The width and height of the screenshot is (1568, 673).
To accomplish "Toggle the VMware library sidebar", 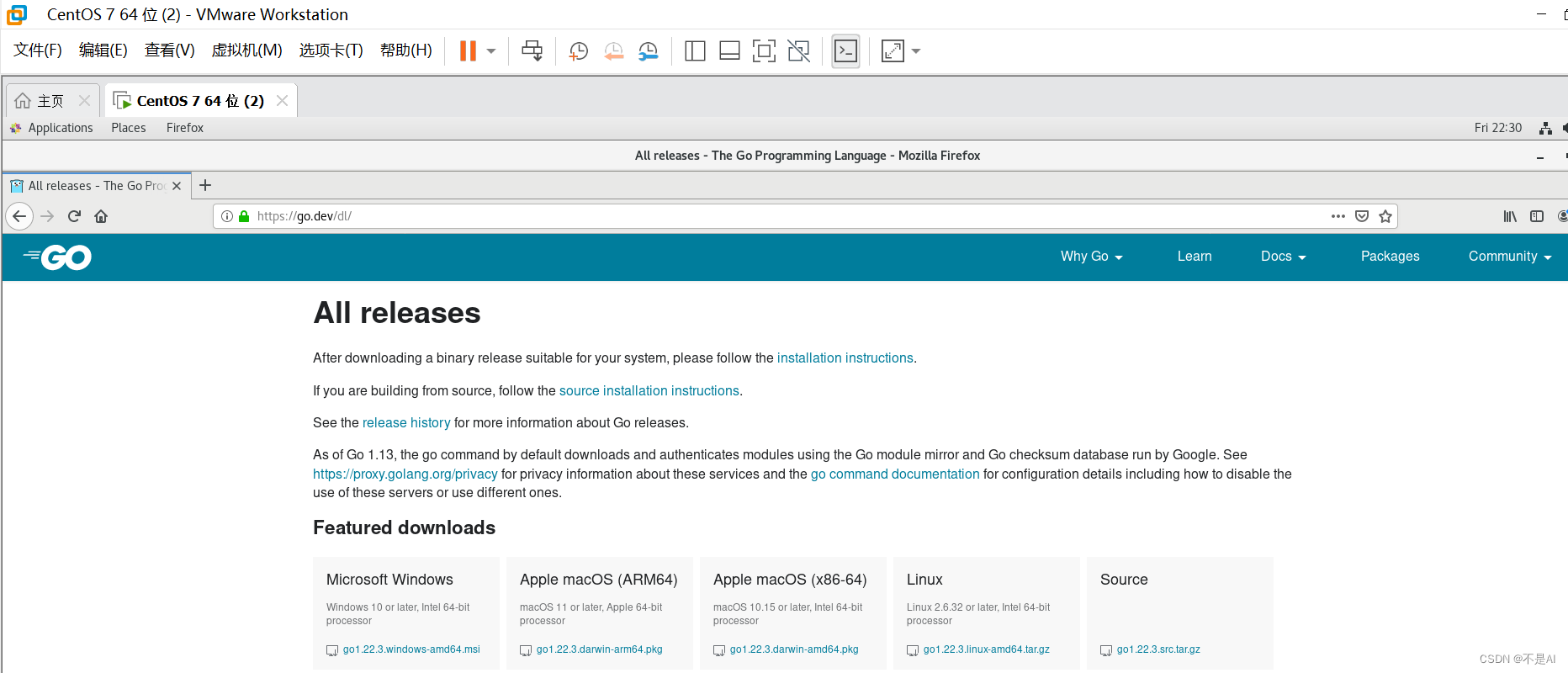I will (695, 51).
